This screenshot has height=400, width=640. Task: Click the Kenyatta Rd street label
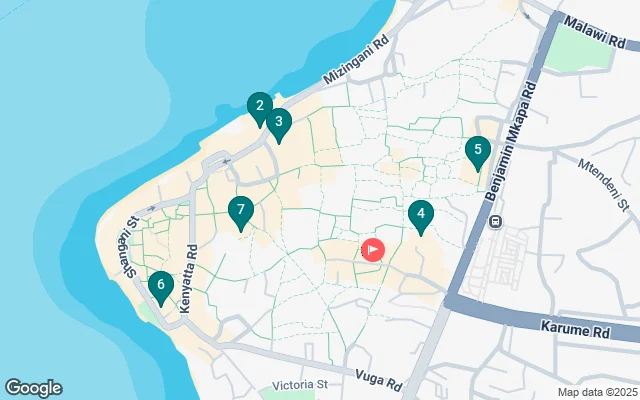(x=189, y=279)
